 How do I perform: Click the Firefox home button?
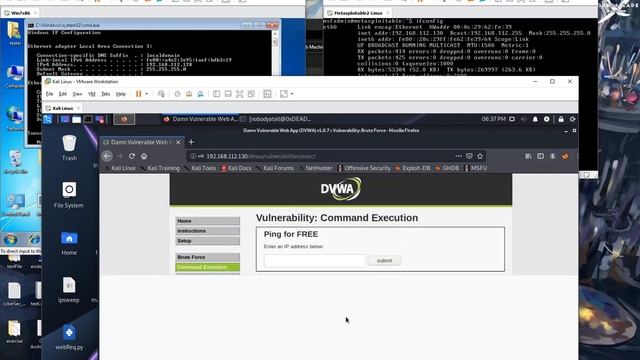click(x=144, y=156)
